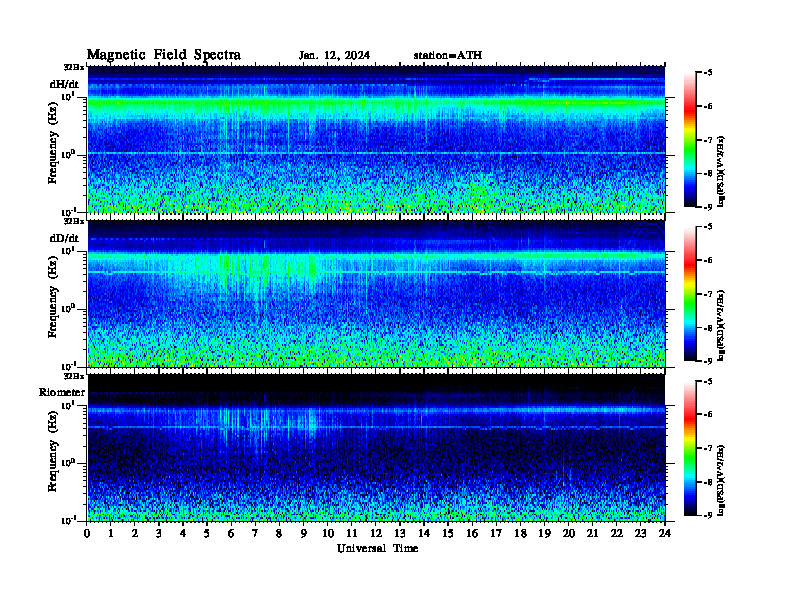Click hour '9' on the time axis

[304, 534]
